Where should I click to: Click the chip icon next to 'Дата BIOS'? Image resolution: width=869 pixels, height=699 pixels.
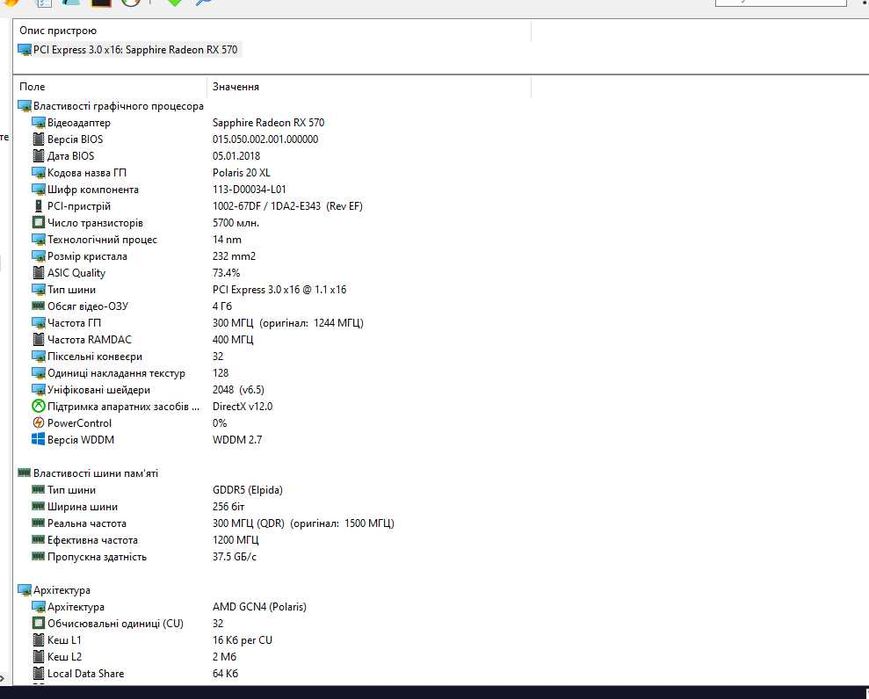tap(38, 156)
